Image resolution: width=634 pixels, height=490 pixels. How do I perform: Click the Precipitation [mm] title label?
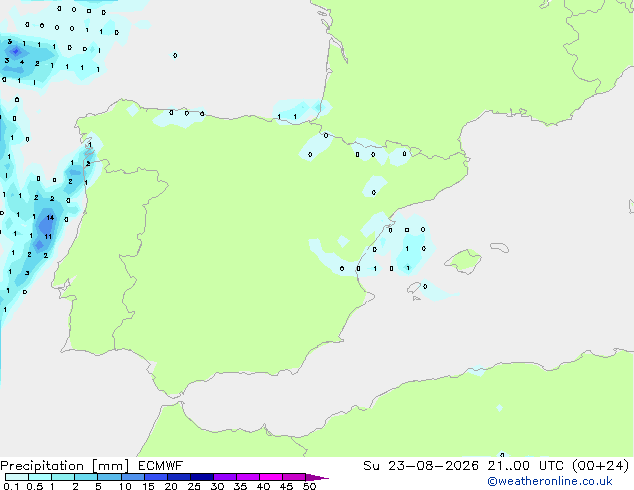[x=65, y=466]
